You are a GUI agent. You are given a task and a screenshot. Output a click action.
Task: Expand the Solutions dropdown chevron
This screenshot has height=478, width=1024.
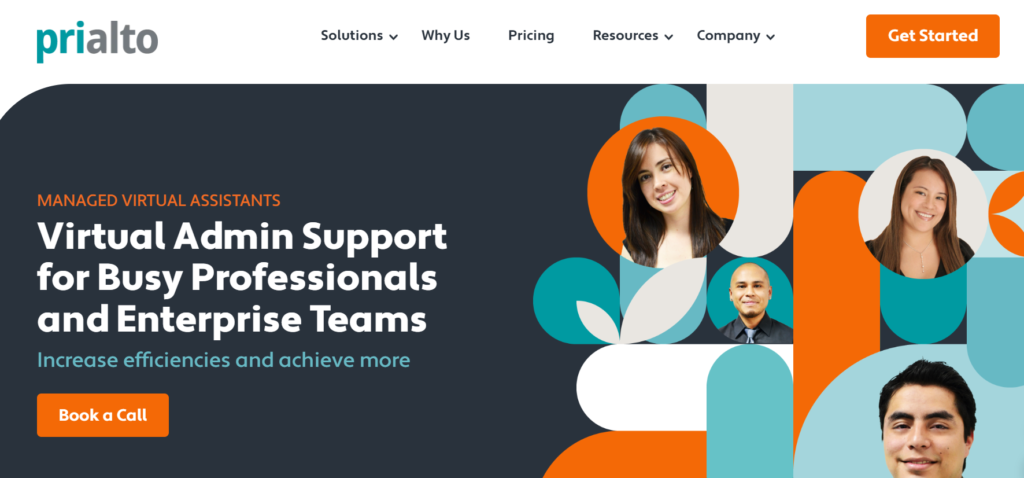(393, 37)
